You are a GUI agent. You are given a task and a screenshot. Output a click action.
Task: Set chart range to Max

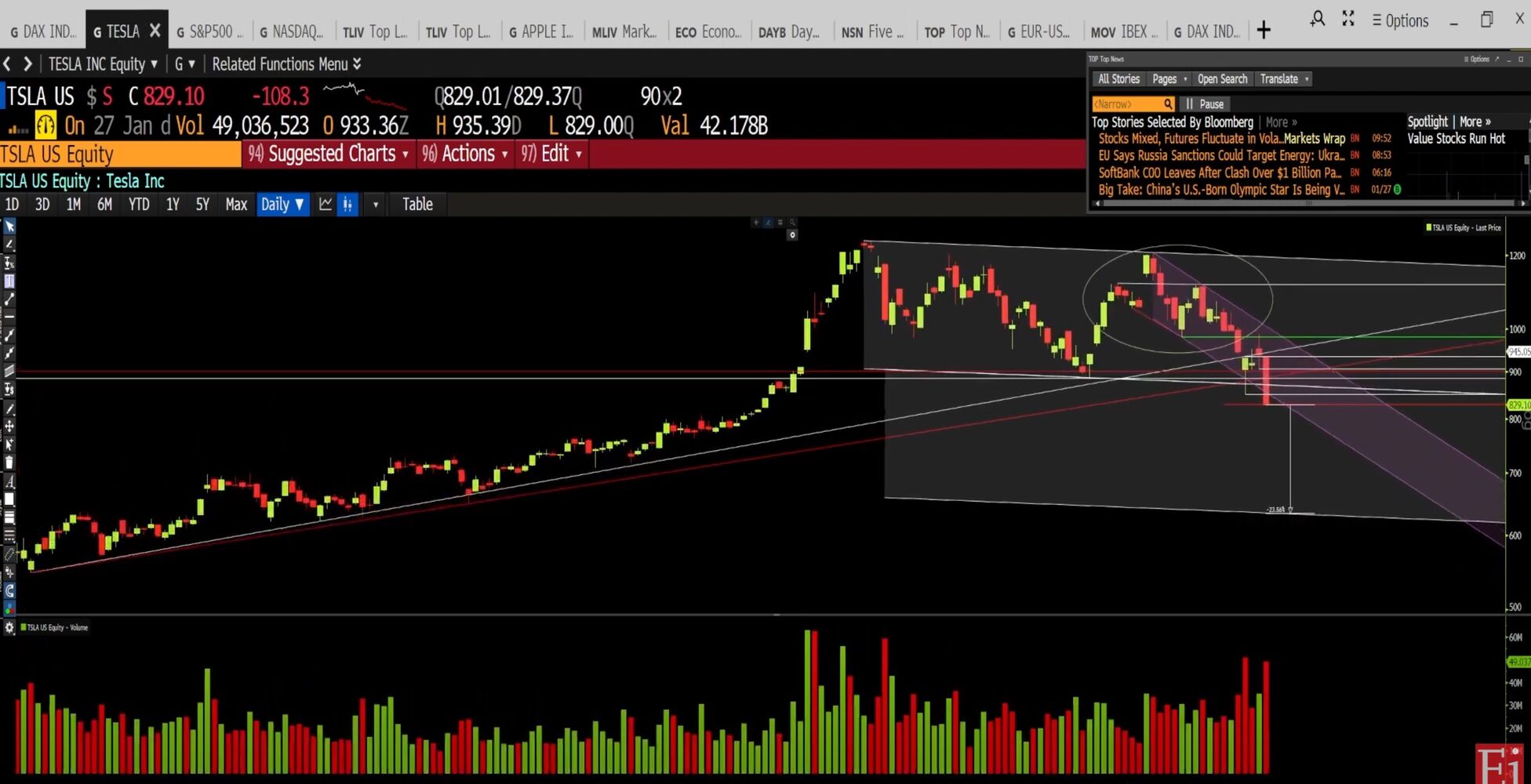[x=236, y=204]
